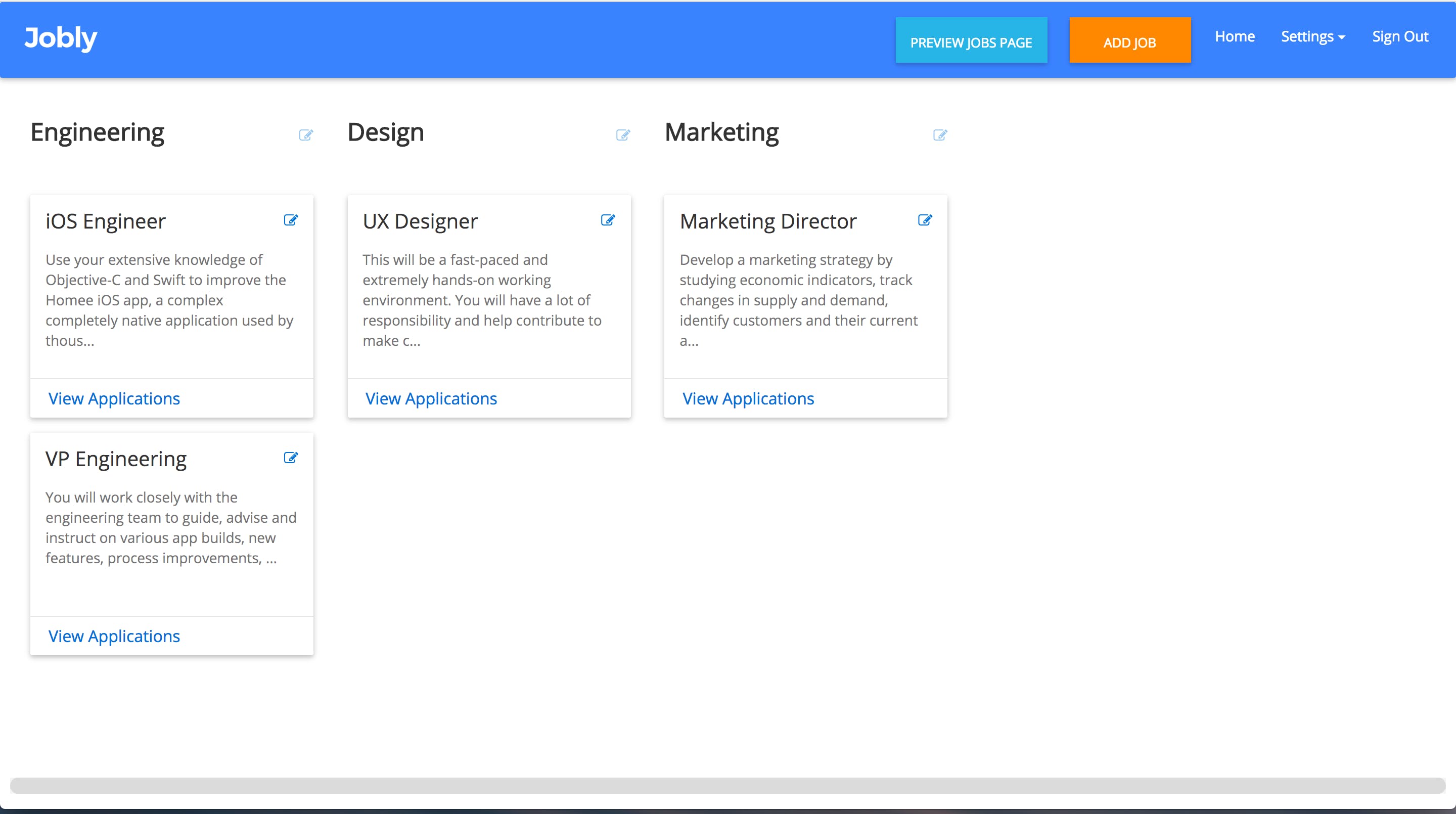This screenshot has height=814, width=1456.
Task: View applications for UX Designer
Action: tap(431, 398)
